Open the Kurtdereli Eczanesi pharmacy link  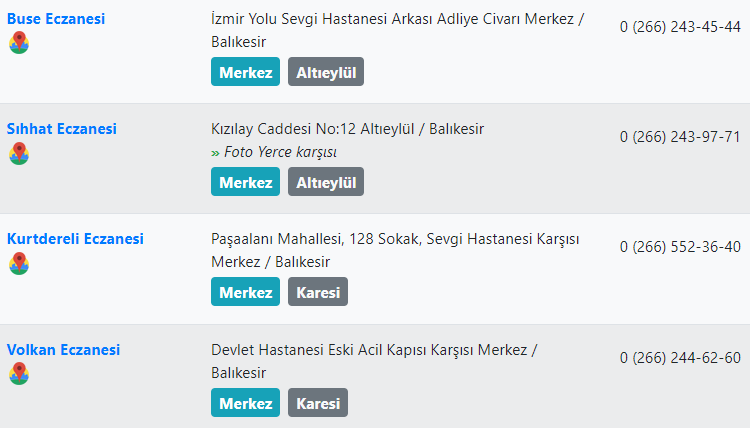point(75,239)
